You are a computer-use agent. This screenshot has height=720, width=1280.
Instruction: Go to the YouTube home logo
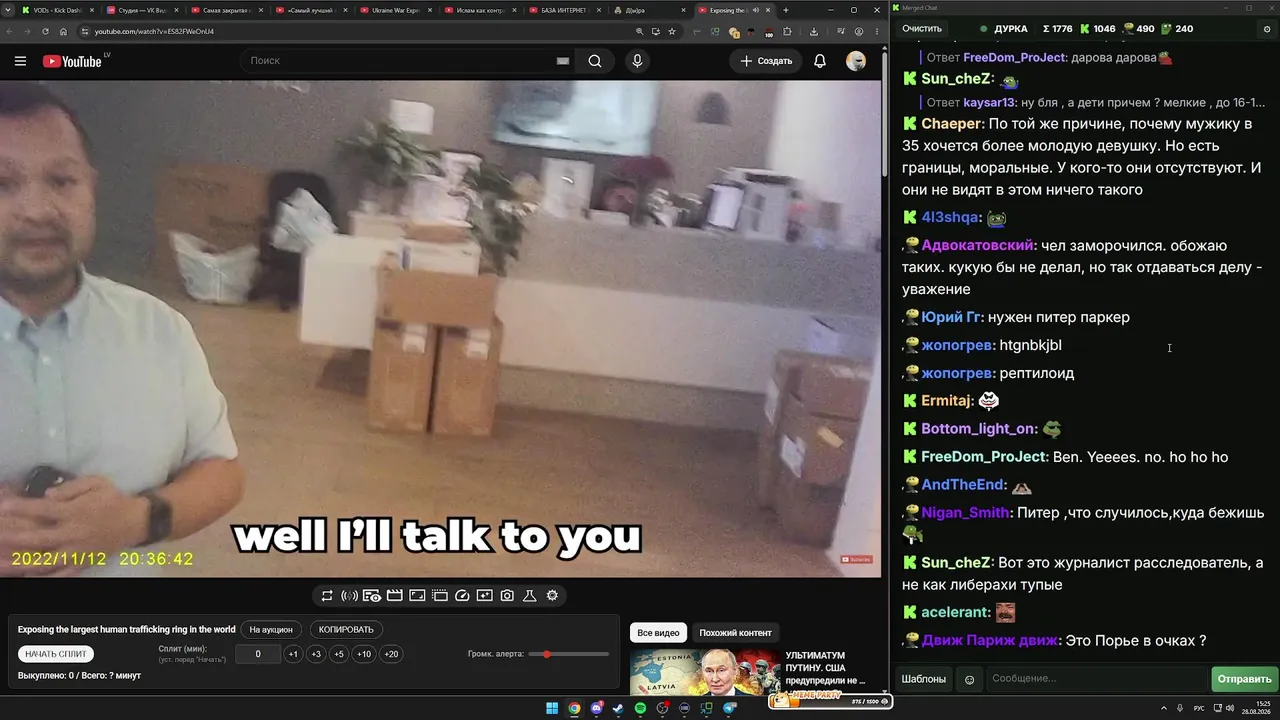click(72, 61)
